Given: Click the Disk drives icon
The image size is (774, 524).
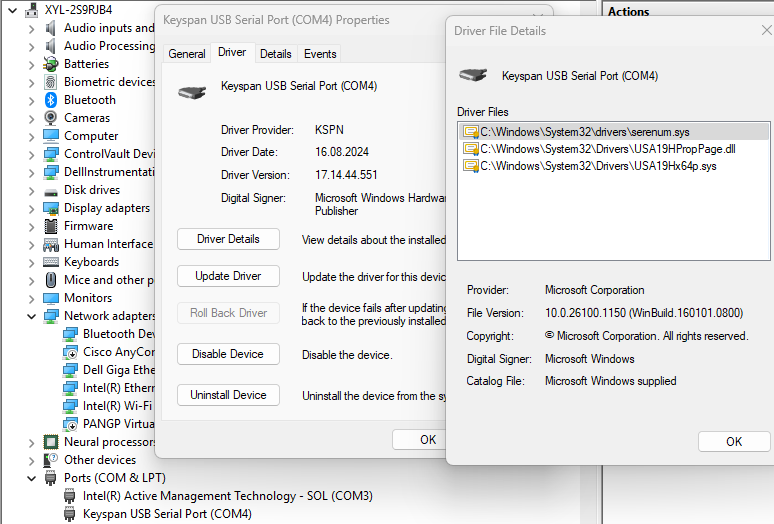Looking at the screenshot, I should 50,191.
